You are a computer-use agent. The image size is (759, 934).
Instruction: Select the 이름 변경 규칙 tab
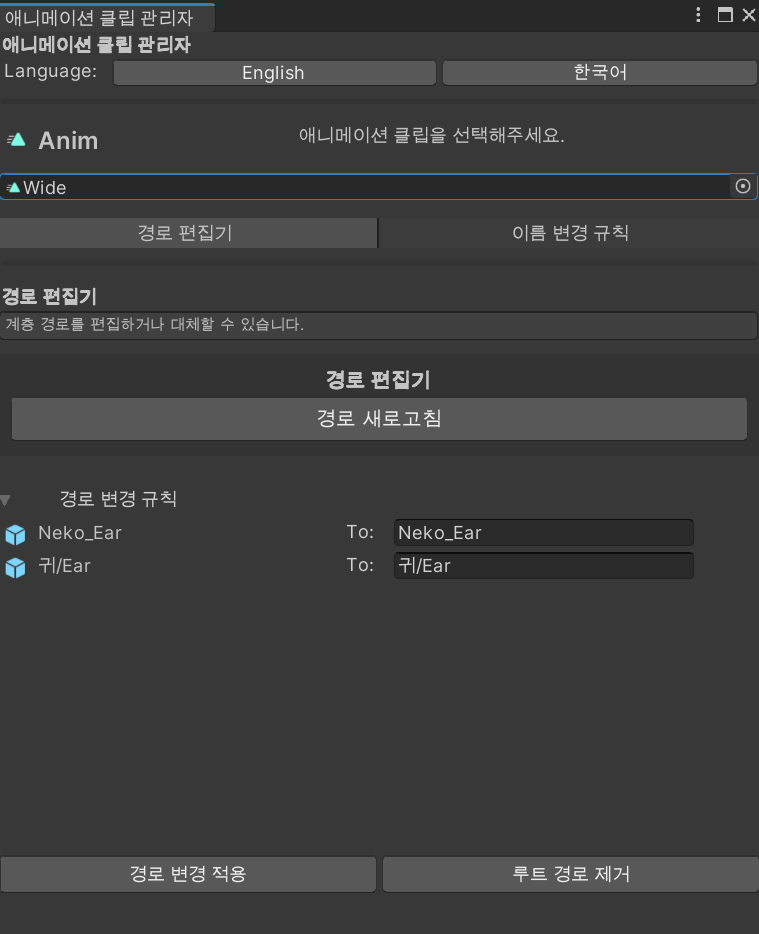click(569, 233)
